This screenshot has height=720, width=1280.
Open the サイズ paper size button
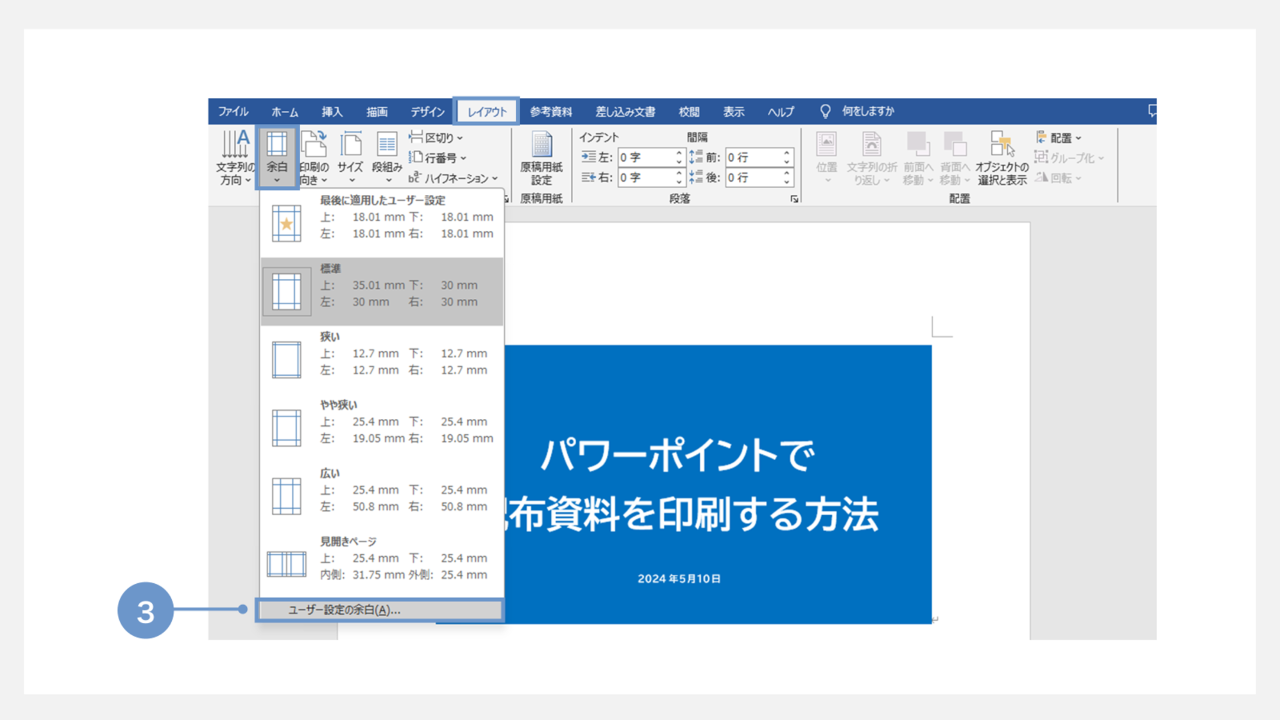350,158
